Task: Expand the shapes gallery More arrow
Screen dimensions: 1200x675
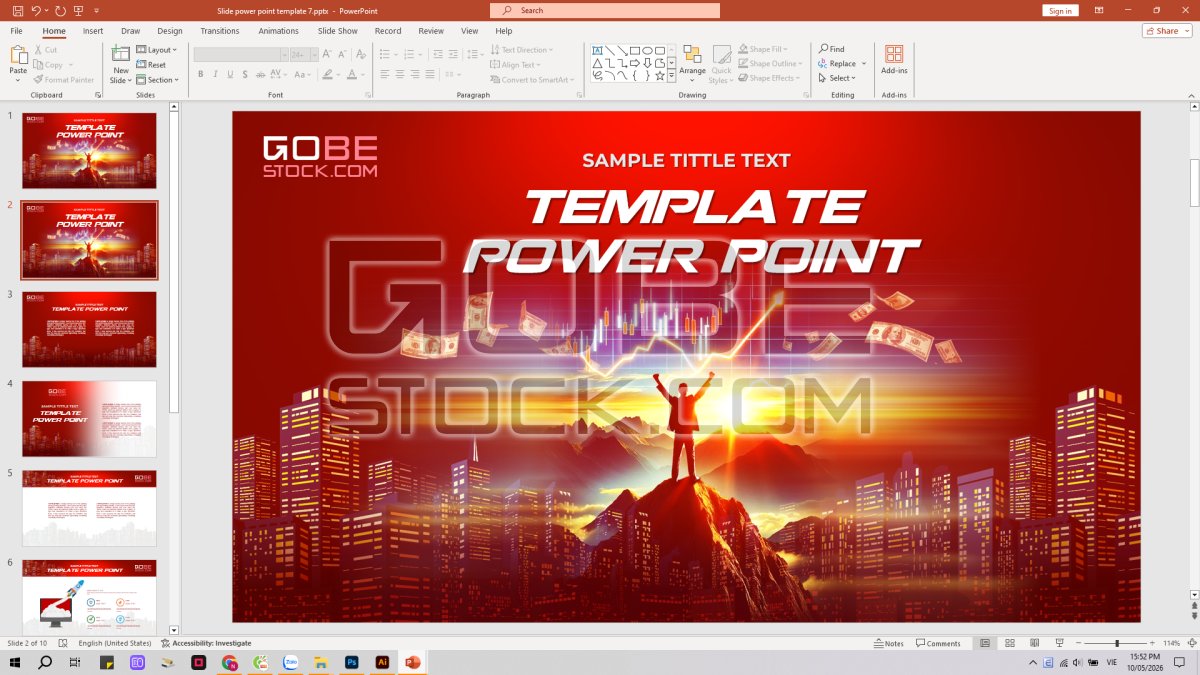Action: (x=672, y=76)
